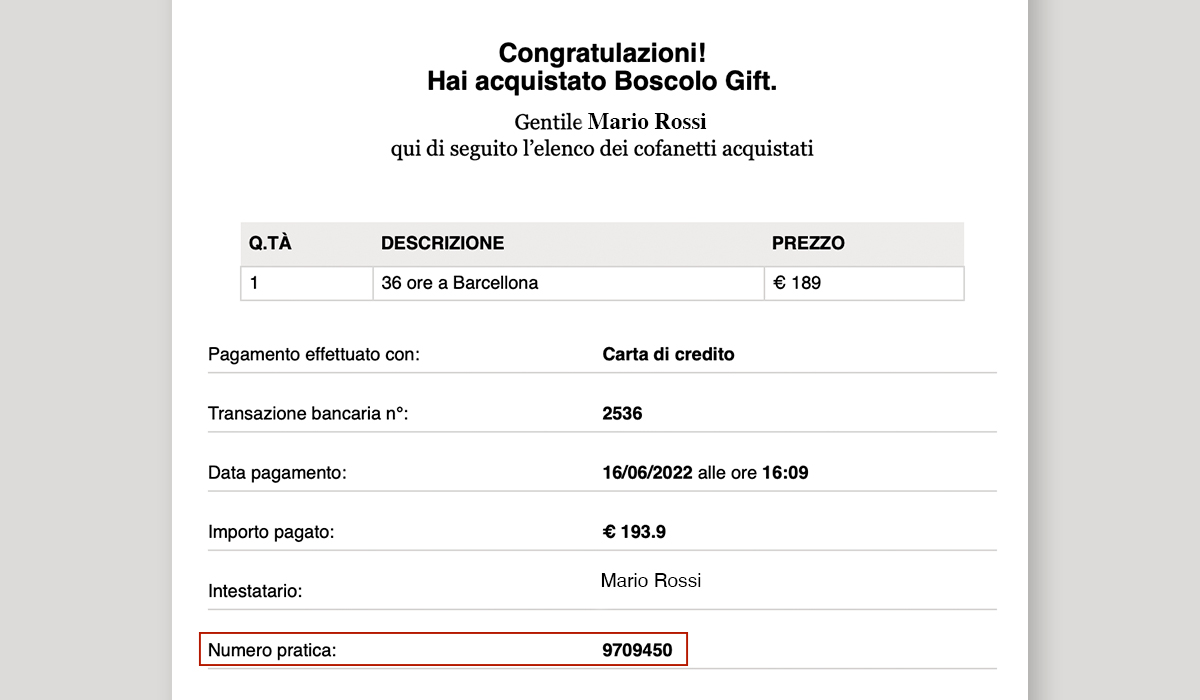
Task: Click the 'Numero pratica:' label
Action: pos(272,651)
